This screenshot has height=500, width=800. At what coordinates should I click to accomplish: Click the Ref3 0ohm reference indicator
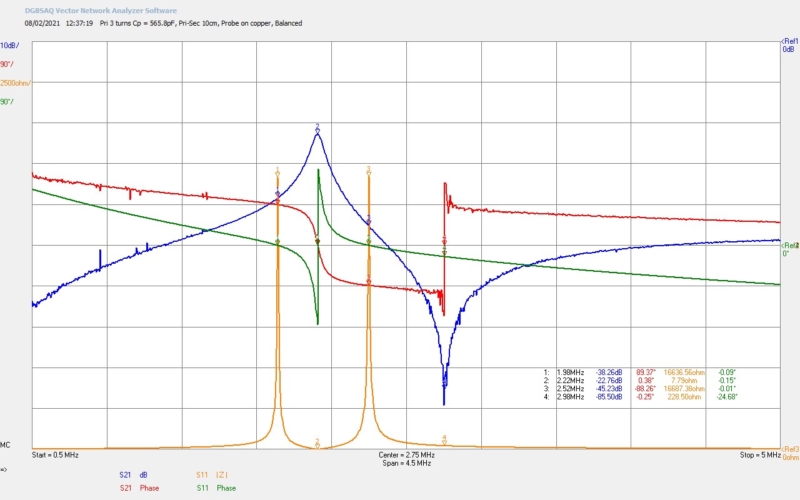coord(790,453)
